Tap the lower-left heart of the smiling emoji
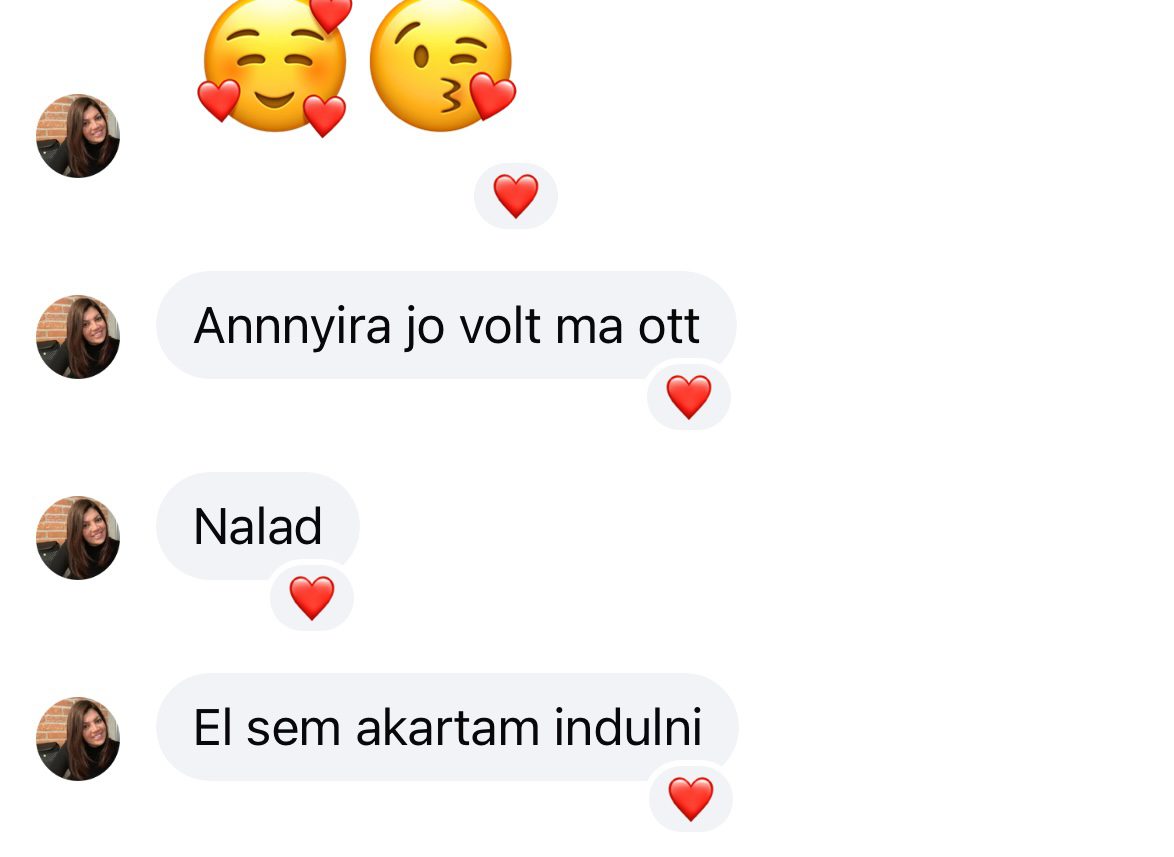Image resolution: width=1174 pixels, height=857 pixels. [219, 100]
